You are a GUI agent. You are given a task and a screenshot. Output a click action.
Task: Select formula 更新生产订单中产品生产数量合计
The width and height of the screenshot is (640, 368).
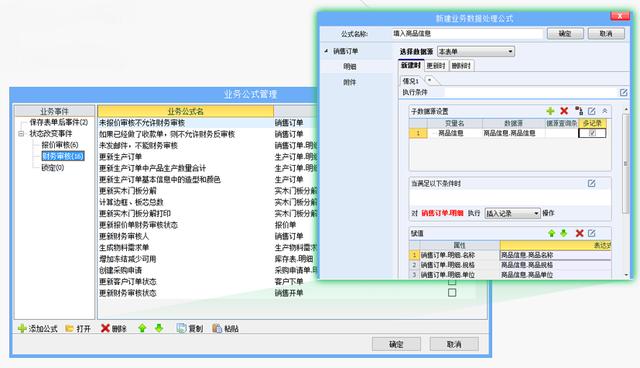[153, 168]
